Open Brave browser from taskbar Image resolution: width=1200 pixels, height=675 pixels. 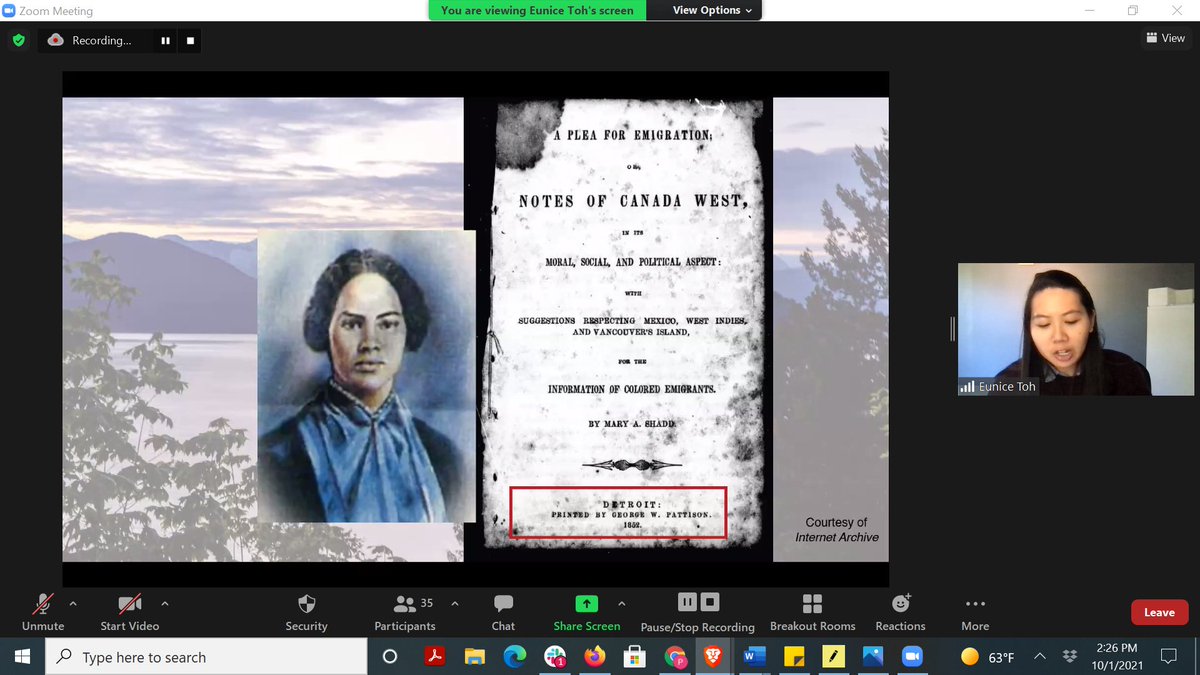713,657
